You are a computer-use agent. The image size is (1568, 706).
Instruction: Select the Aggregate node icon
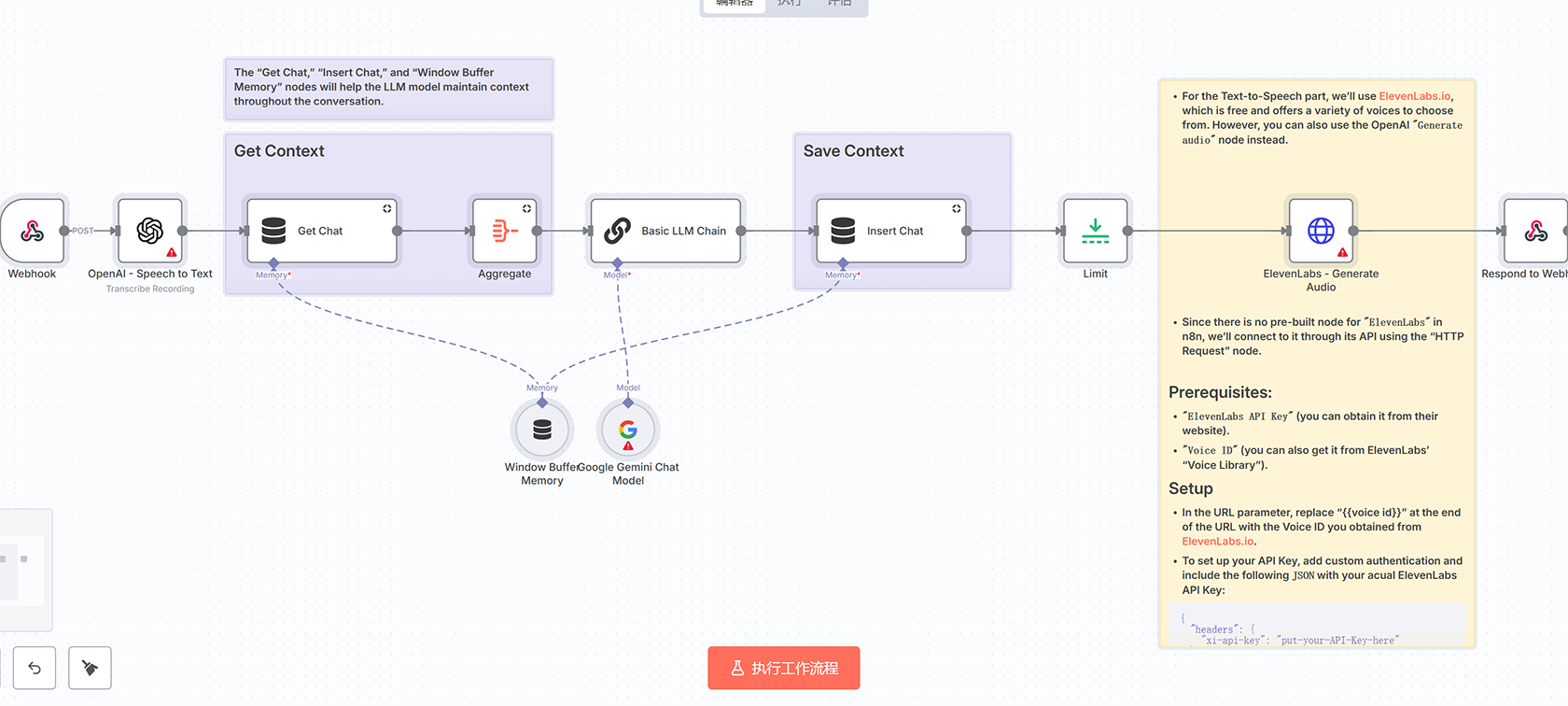(x=504, y=231)
